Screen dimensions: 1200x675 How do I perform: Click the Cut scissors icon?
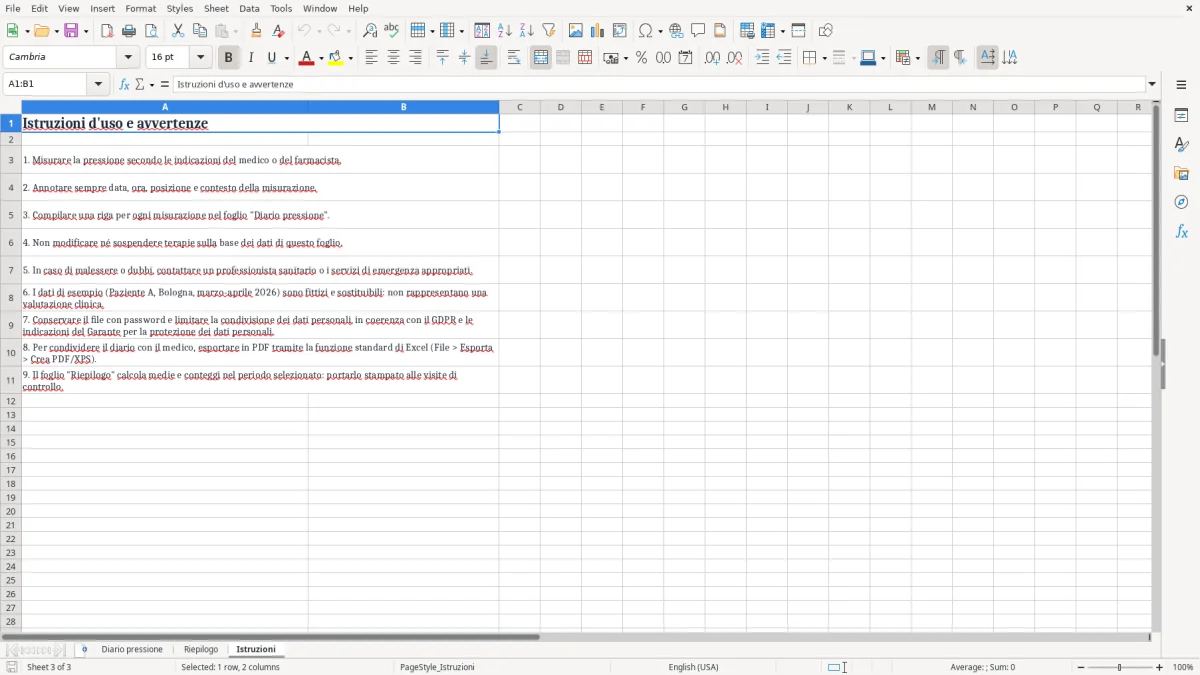coord(178,31)
